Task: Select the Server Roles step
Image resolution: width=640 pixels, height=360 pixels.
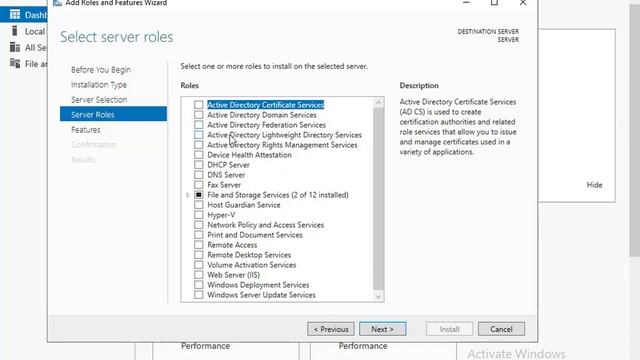Action: click(x=113, y=114)
